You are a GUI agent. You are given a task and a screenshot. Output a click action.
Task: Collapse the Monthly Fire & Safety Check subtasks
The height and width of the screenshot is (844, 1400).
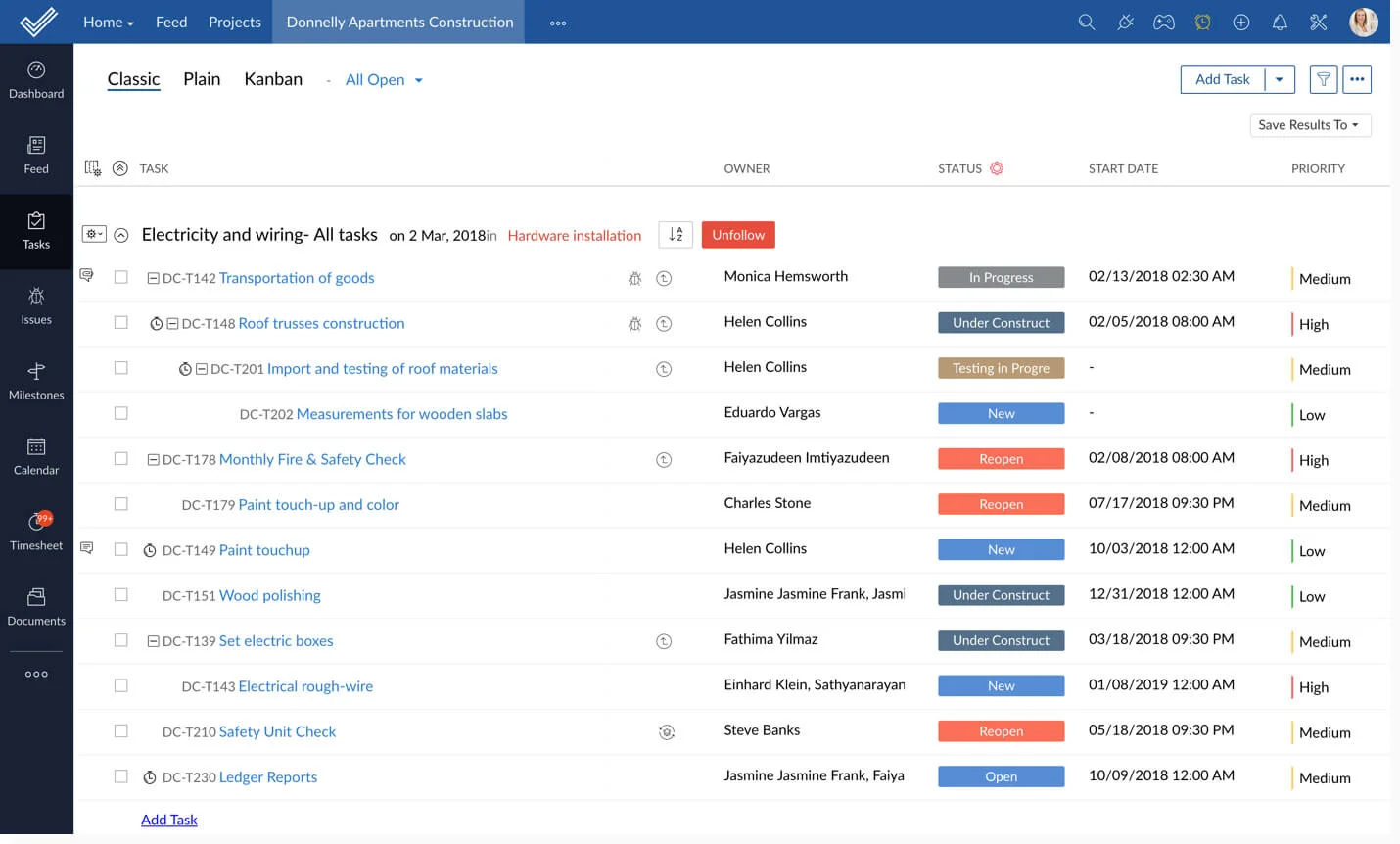click(x=154, y=459)
